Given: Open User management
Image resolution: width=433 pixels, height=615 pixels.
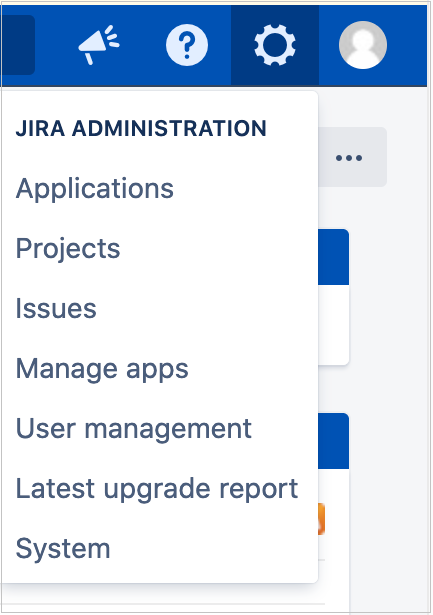Looking at the screenshot, I should click(133, 429).
